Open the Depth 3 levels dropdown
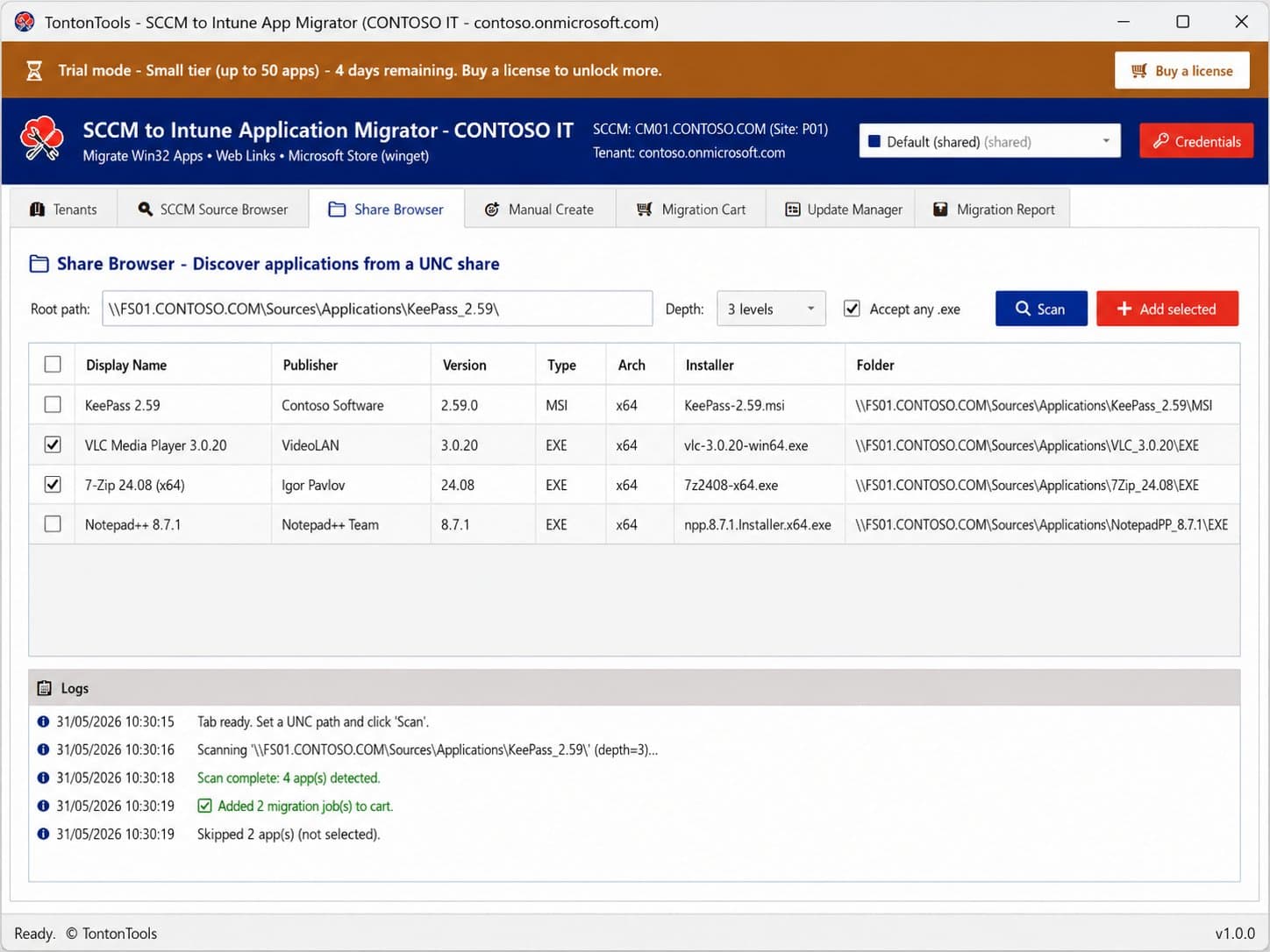1270x952 pixels. 771,309
